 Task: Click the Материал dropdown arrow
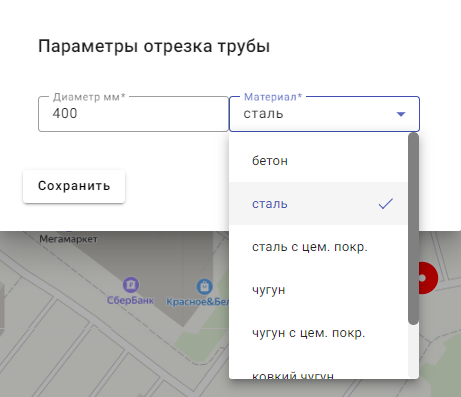(401, 114)
